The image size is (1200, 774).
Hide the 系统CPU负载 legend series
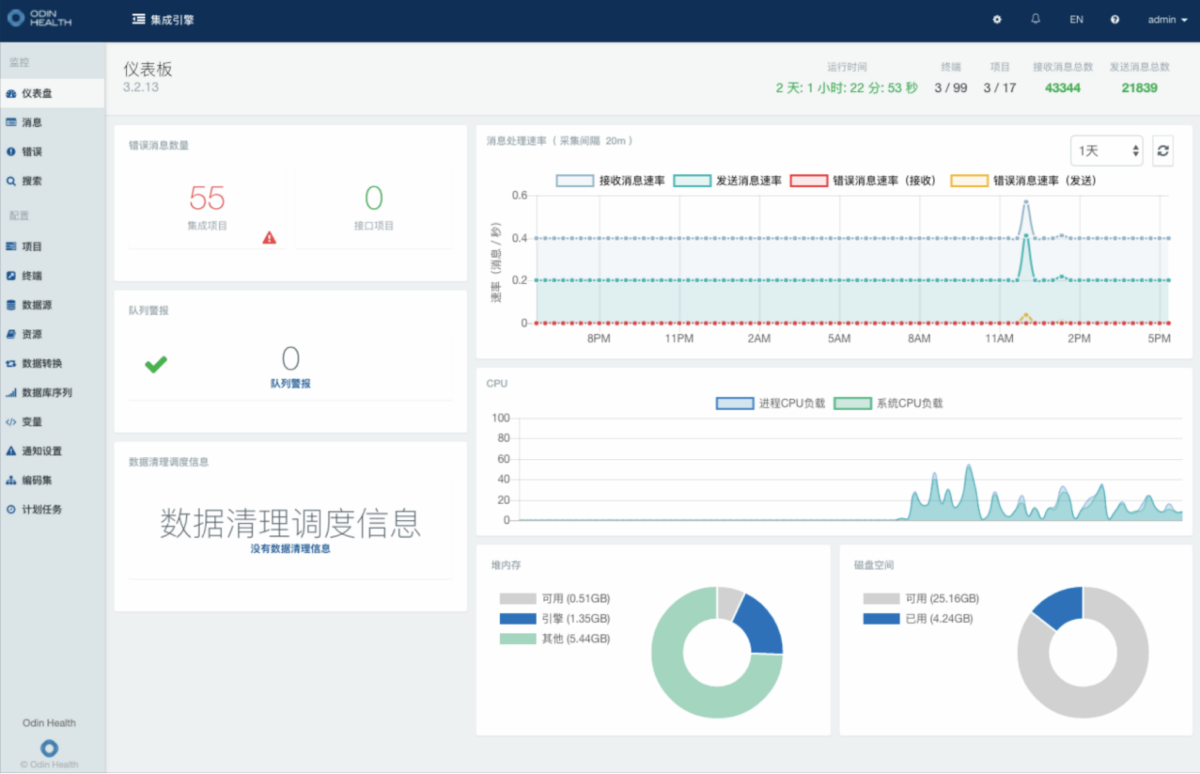click(x=888, y=403)
